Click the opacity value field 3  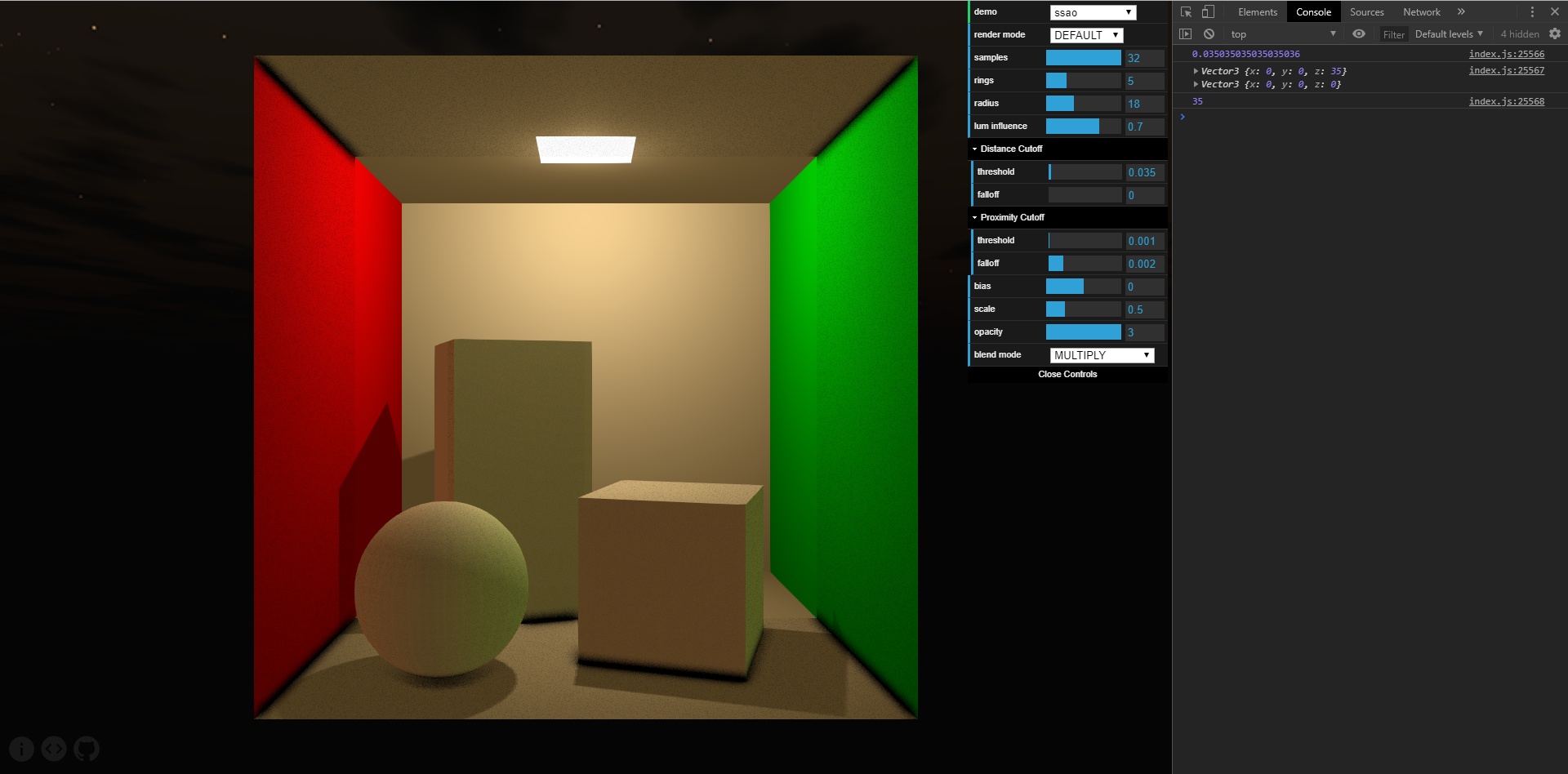coord(1145,332)
